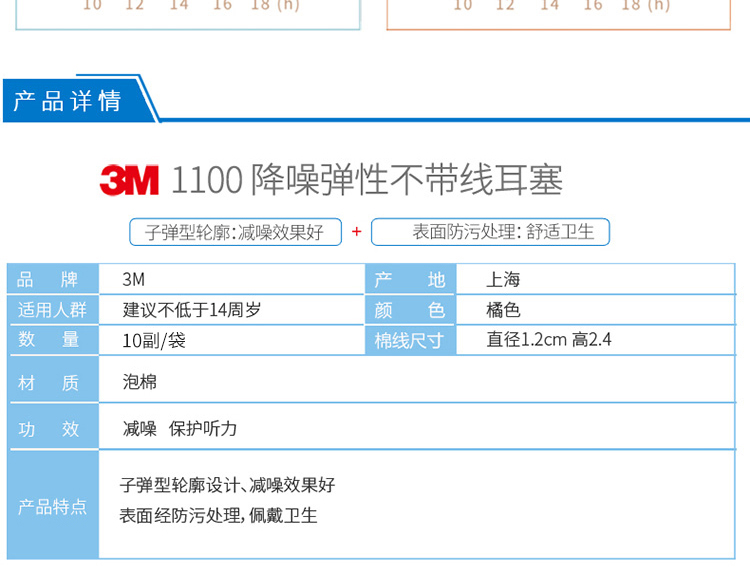Click the 3M brand value cell

[x=231, y=279]
